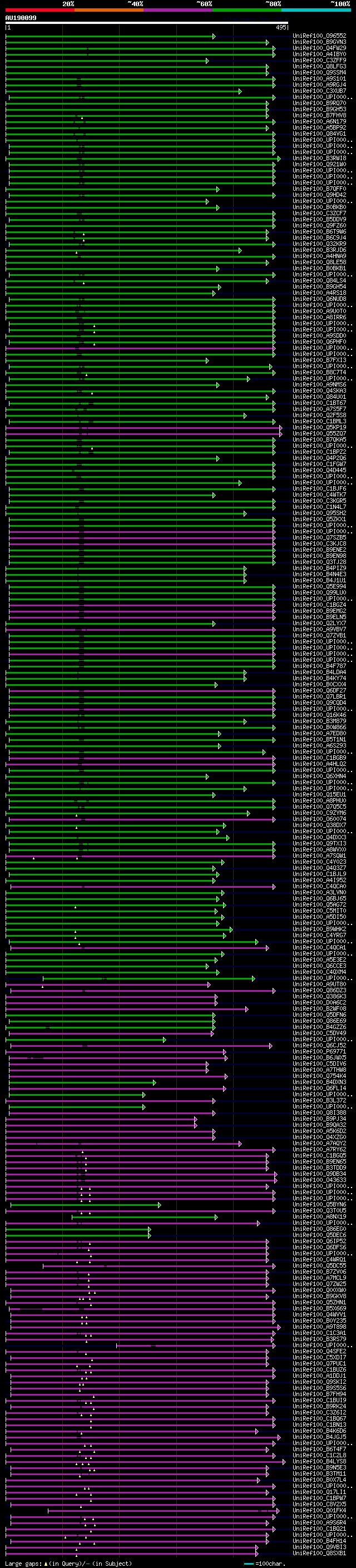Open hit UniRef100_Q32KR9
This screenshot has height=1568, width=356.
click(x=319, y=244)
